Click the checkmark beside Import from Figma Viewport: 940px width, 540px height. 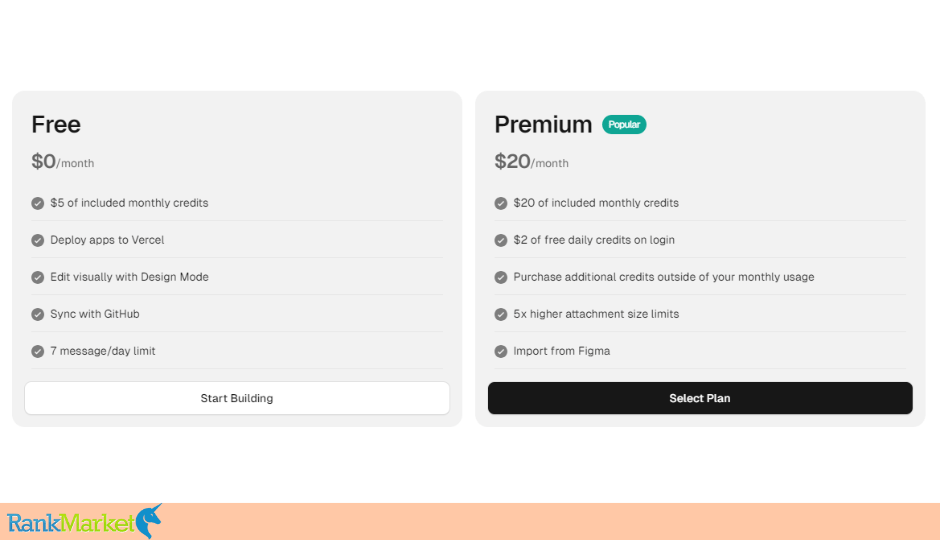[x=501, y=351]
